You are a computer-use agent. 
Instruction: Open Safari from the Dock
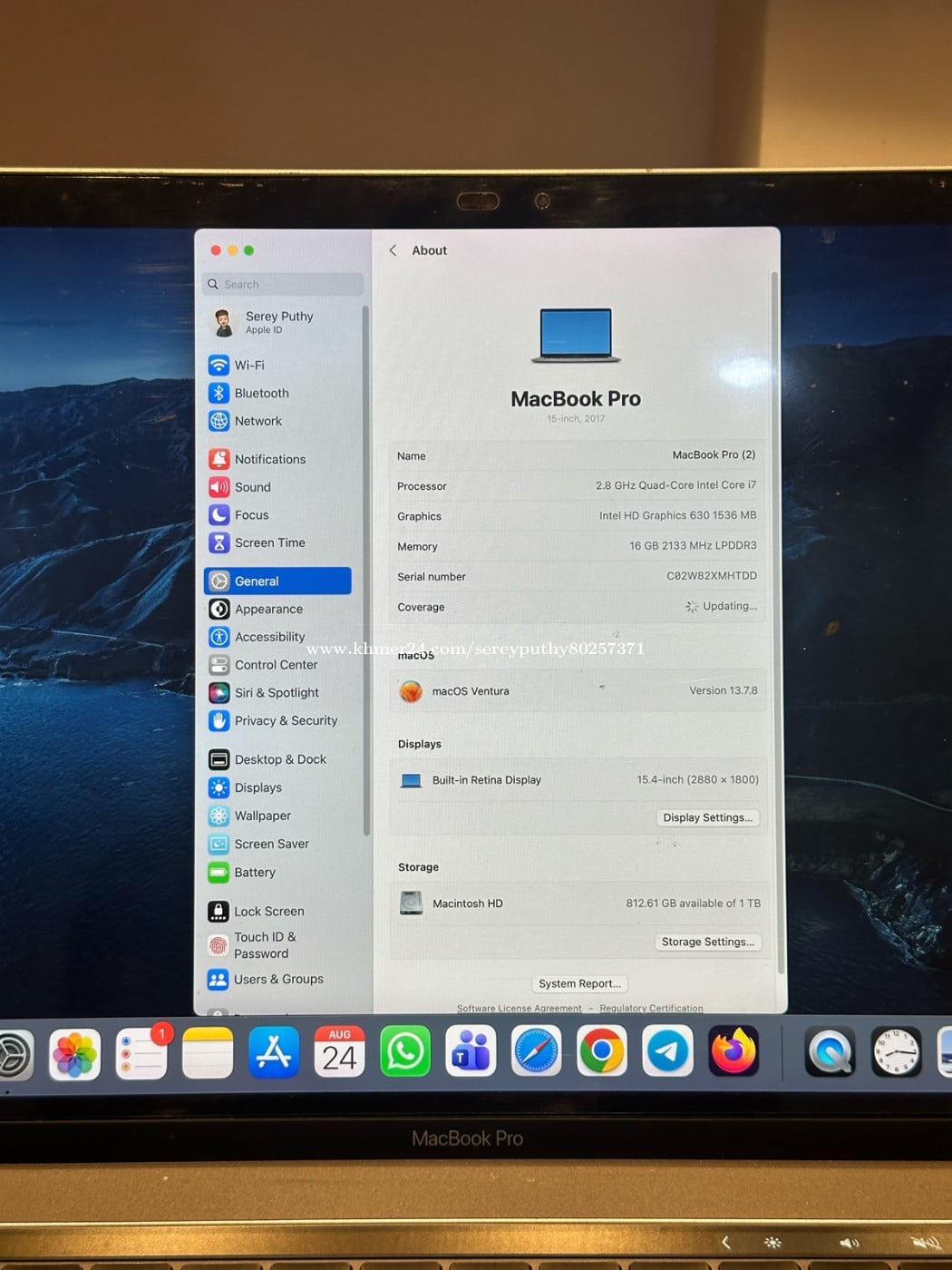coord(537,1051)
